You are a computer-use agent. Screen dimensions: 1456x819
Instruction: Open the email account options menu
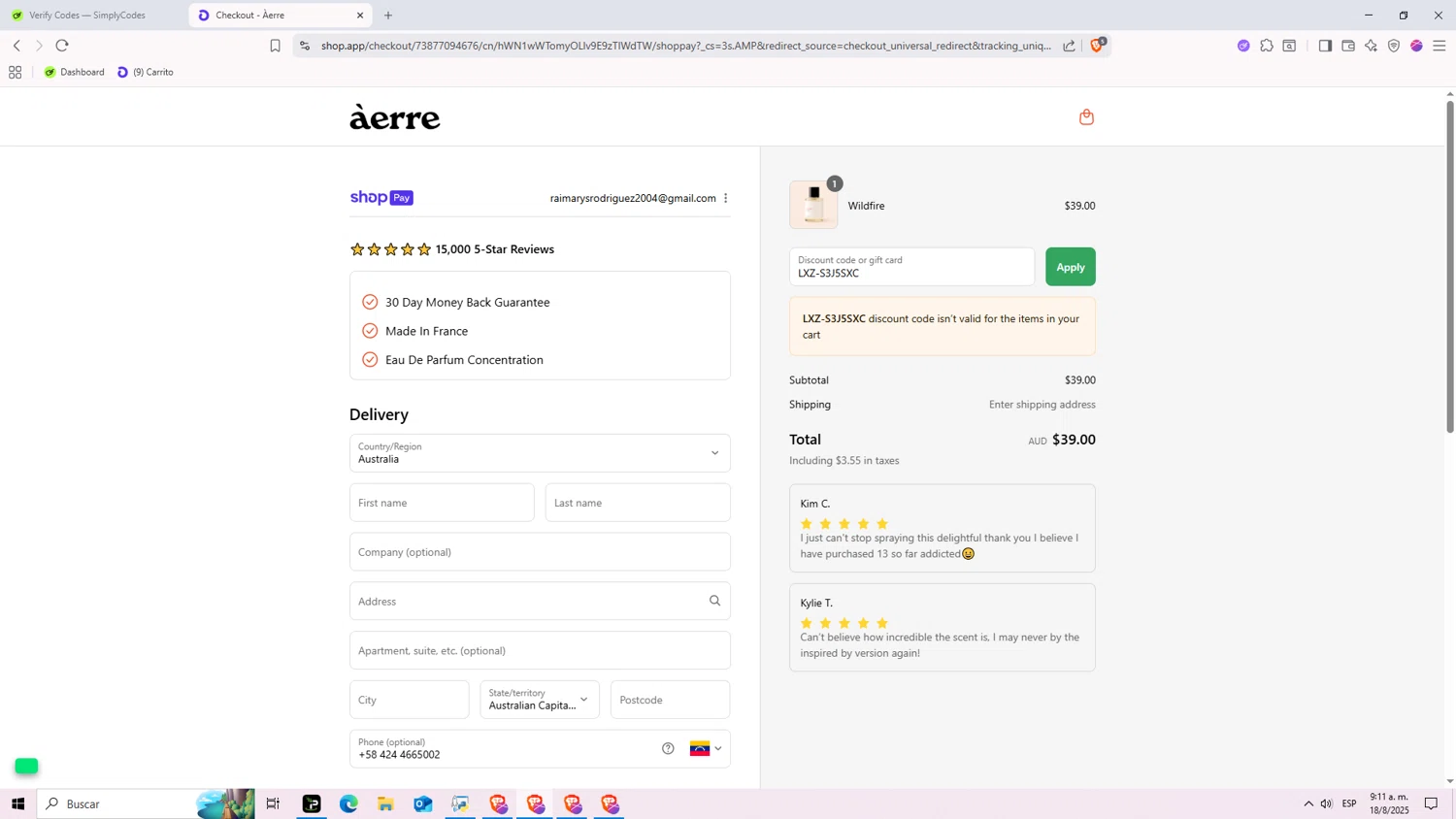(726, 198)
